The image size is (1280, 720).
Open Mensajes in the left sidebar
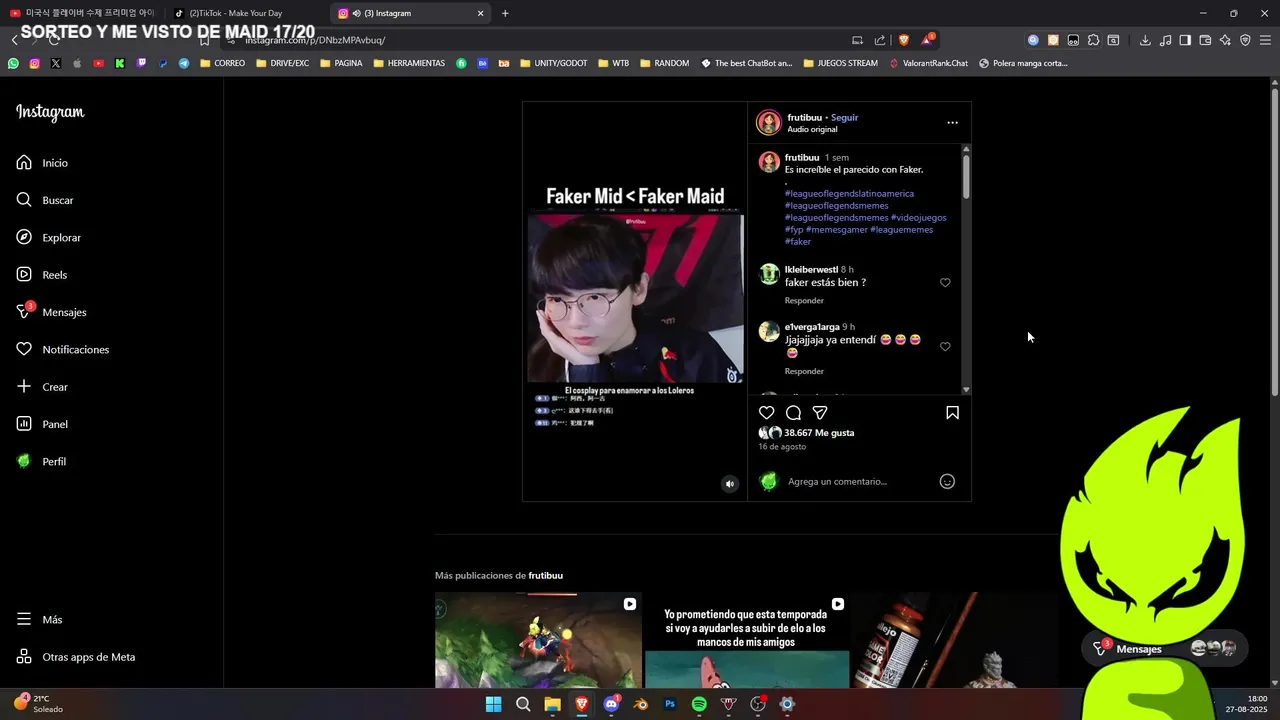point(51,312)
